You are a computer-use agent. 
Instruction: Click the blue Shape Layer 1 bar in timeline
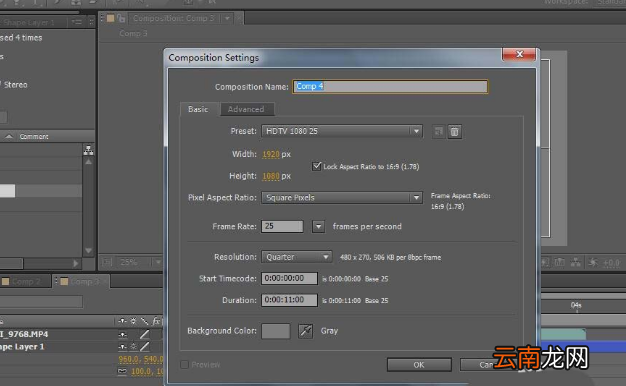(583, 346)
